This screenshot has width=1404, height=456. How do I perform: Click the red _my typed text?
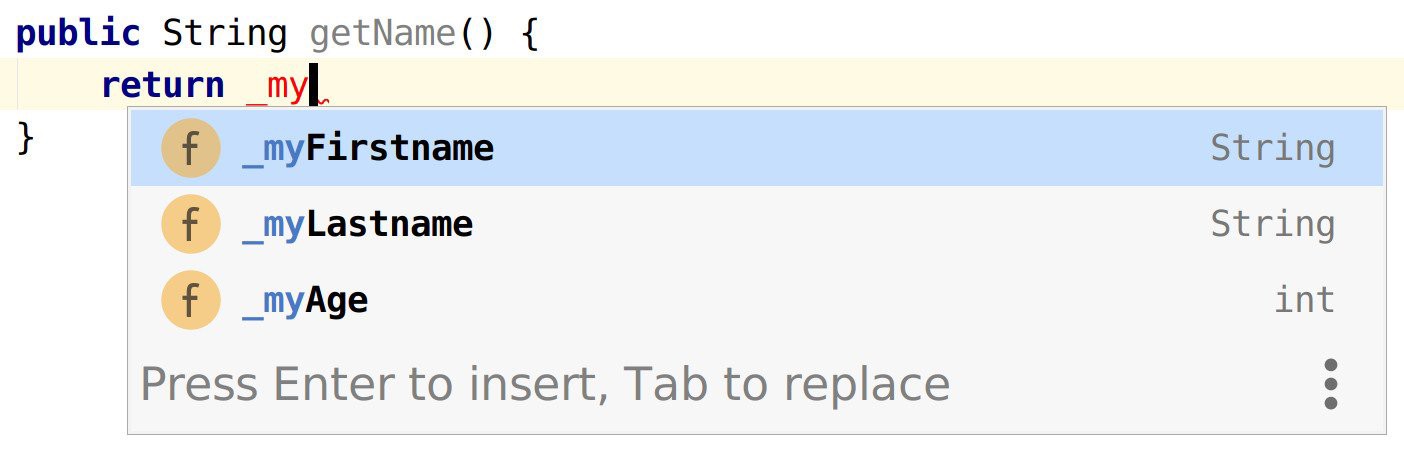point(277,87)
